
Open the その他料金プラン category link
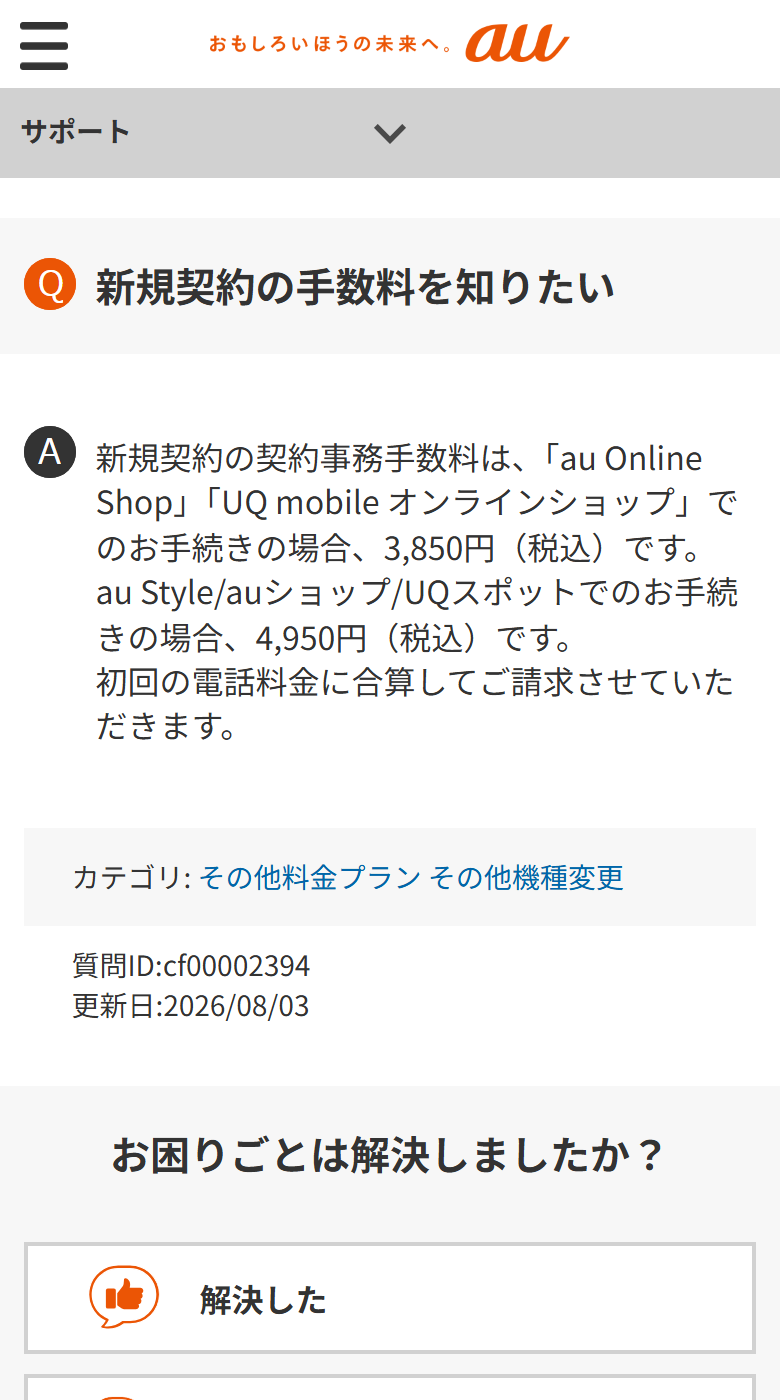pos(310,877)
